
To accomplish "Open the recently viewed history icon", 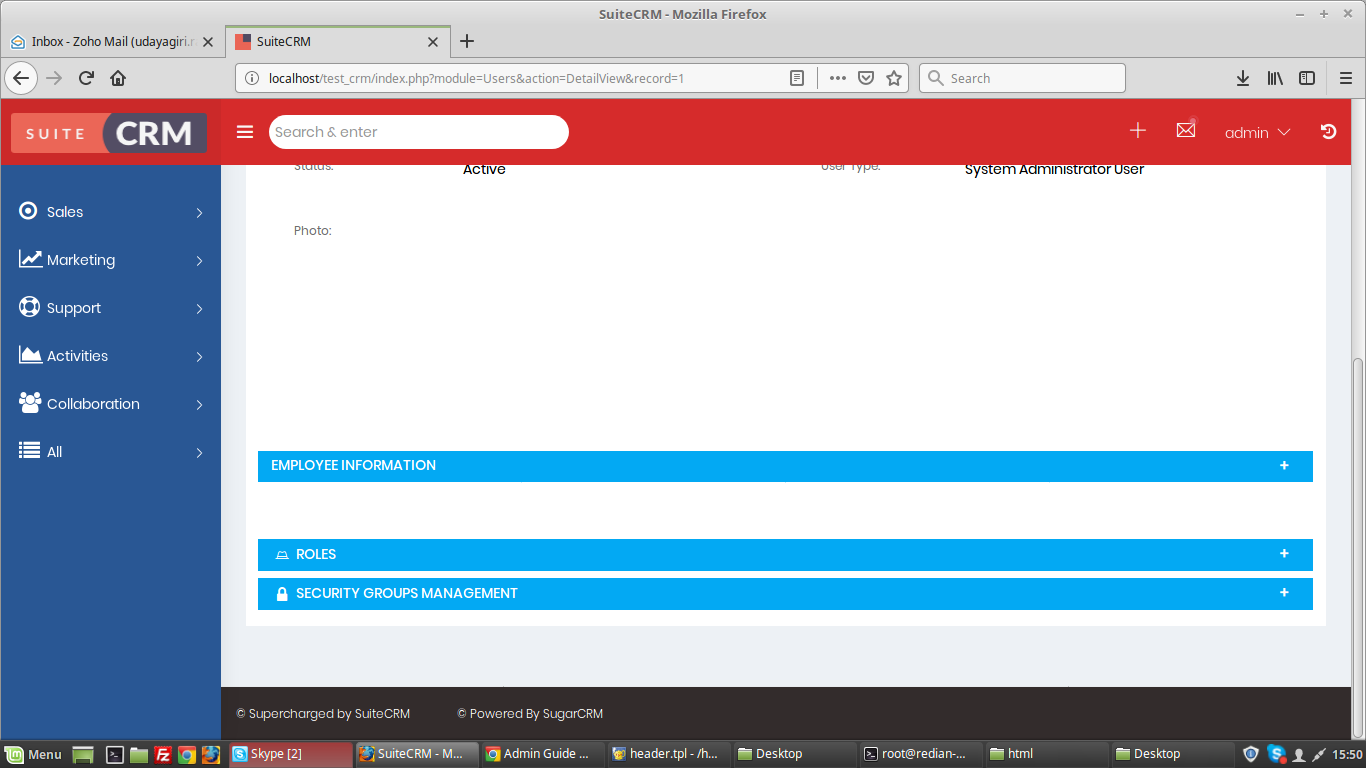I will click(x=1328, y=131).
